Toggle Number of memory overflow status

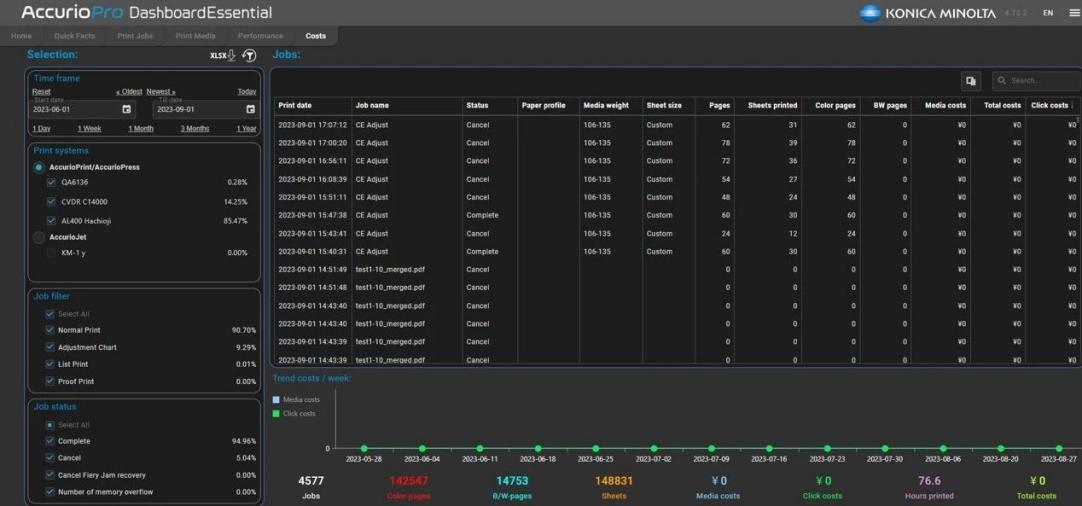pyautogui.click(x=50, y=492)
